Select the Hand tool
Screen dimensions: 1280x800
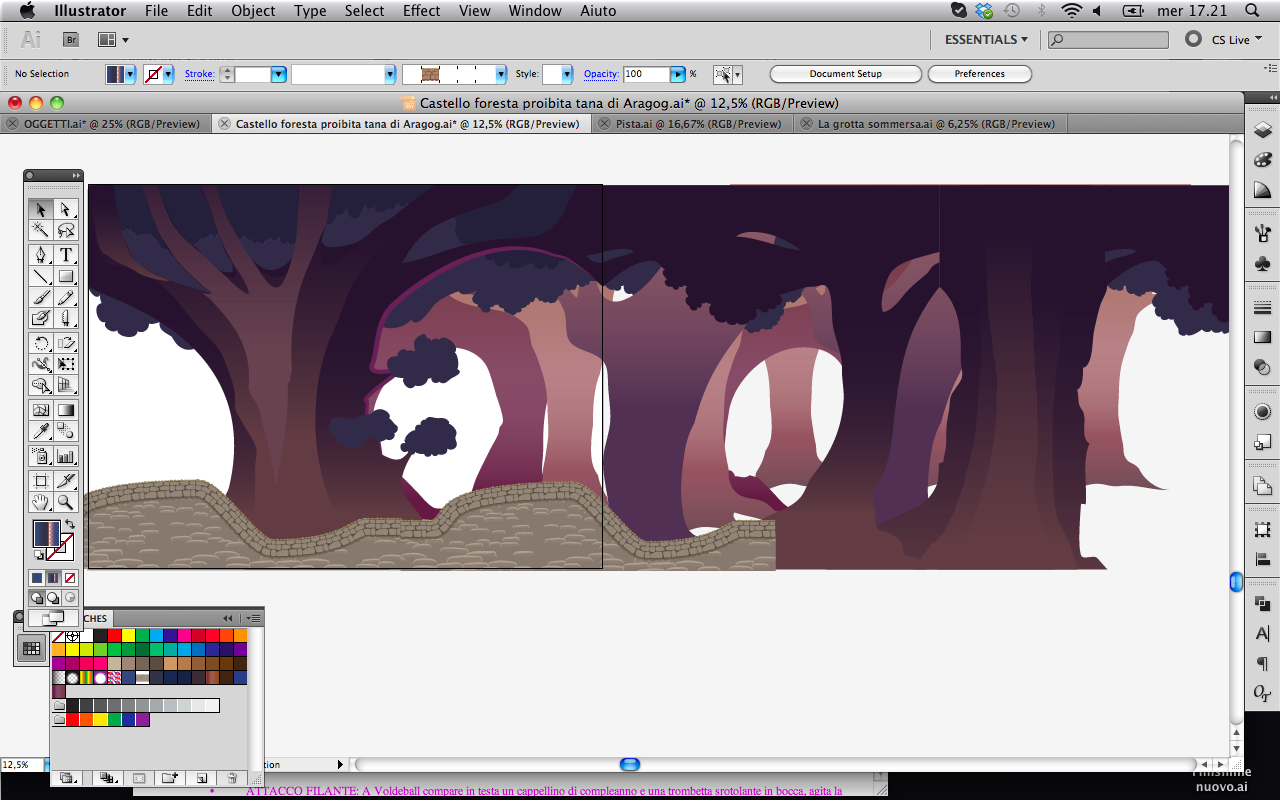(41, 502)
